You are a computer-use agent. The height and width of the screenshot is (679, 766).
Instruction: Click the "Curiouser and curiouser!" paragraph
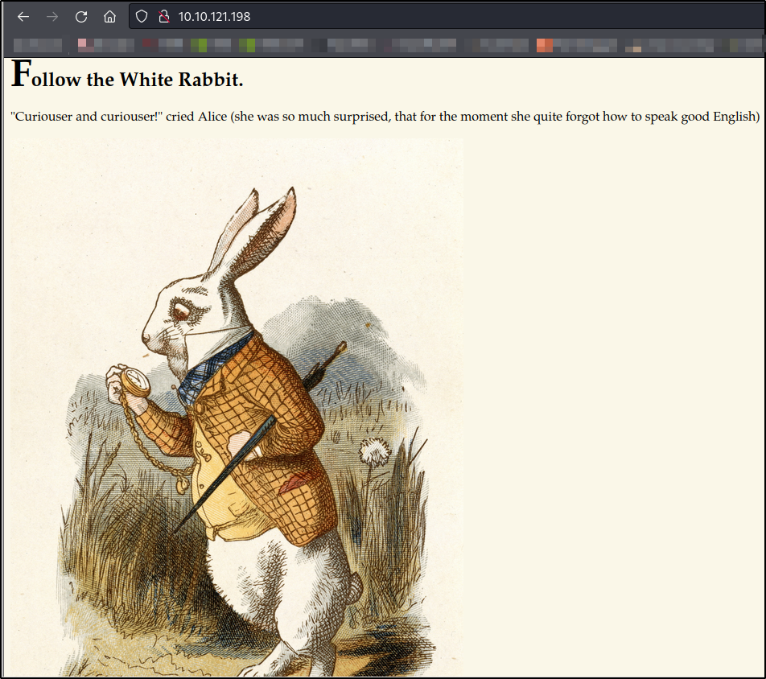(x=385, y=117)
